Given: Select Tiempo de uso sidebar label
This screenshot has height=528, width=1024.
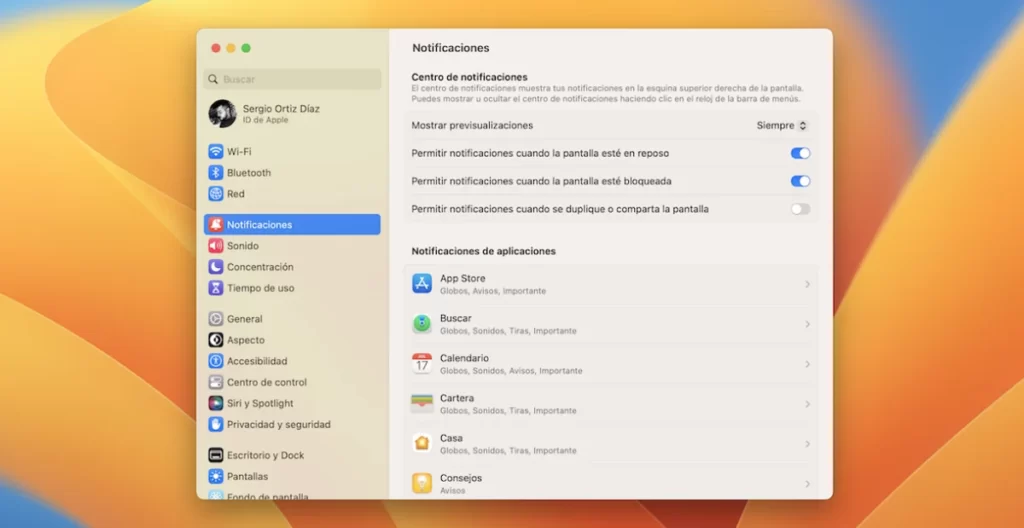Looking at the screenshot, I should click(261, 288).
